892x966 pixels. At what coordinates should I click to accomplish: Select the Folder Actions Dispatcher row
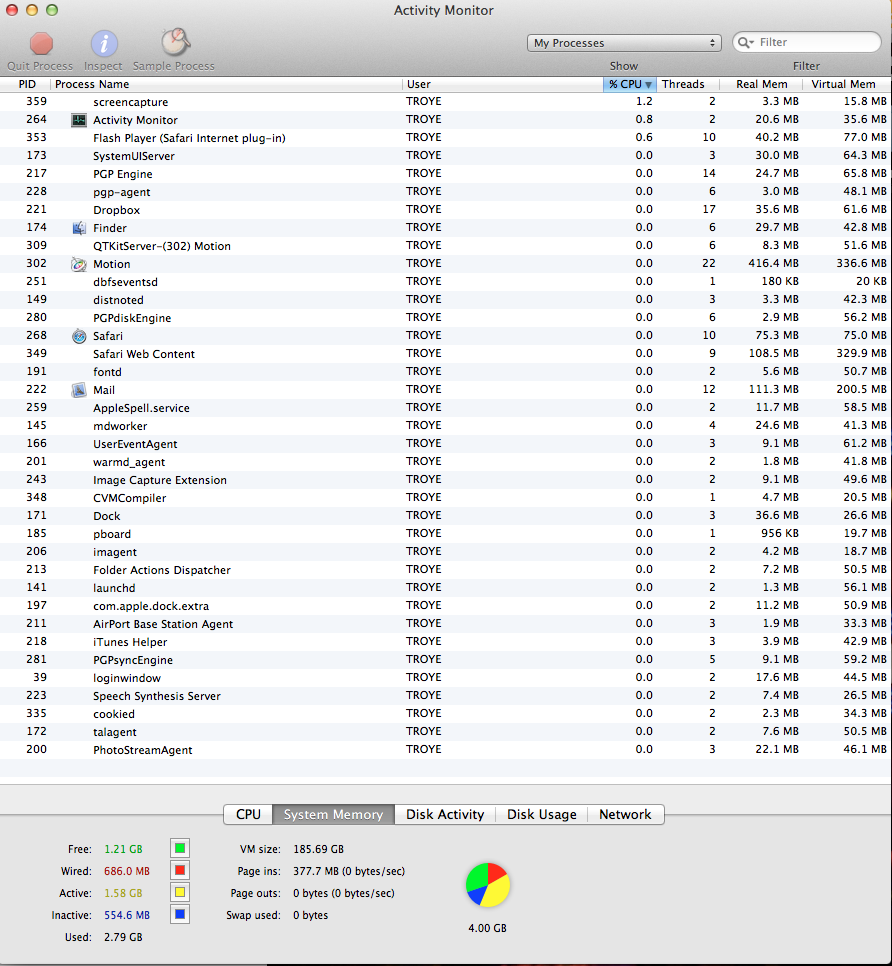click(446, 570)
